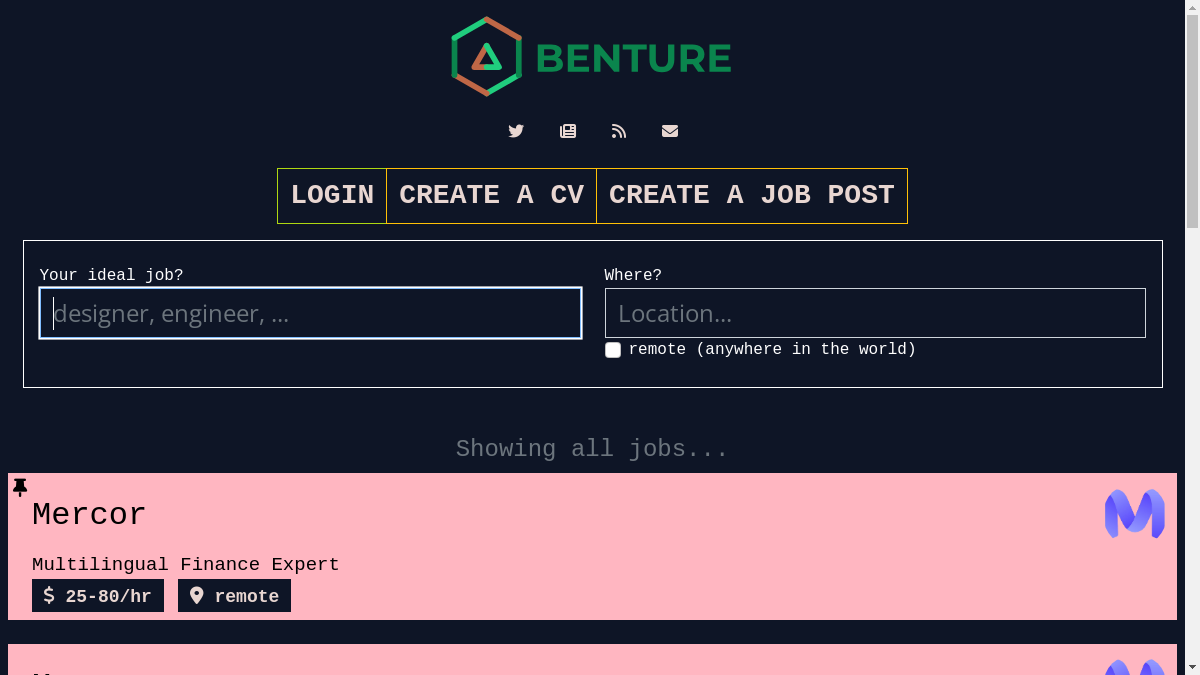Click the envelope email icon
1200x675 pixels.
tap(670, 131)
